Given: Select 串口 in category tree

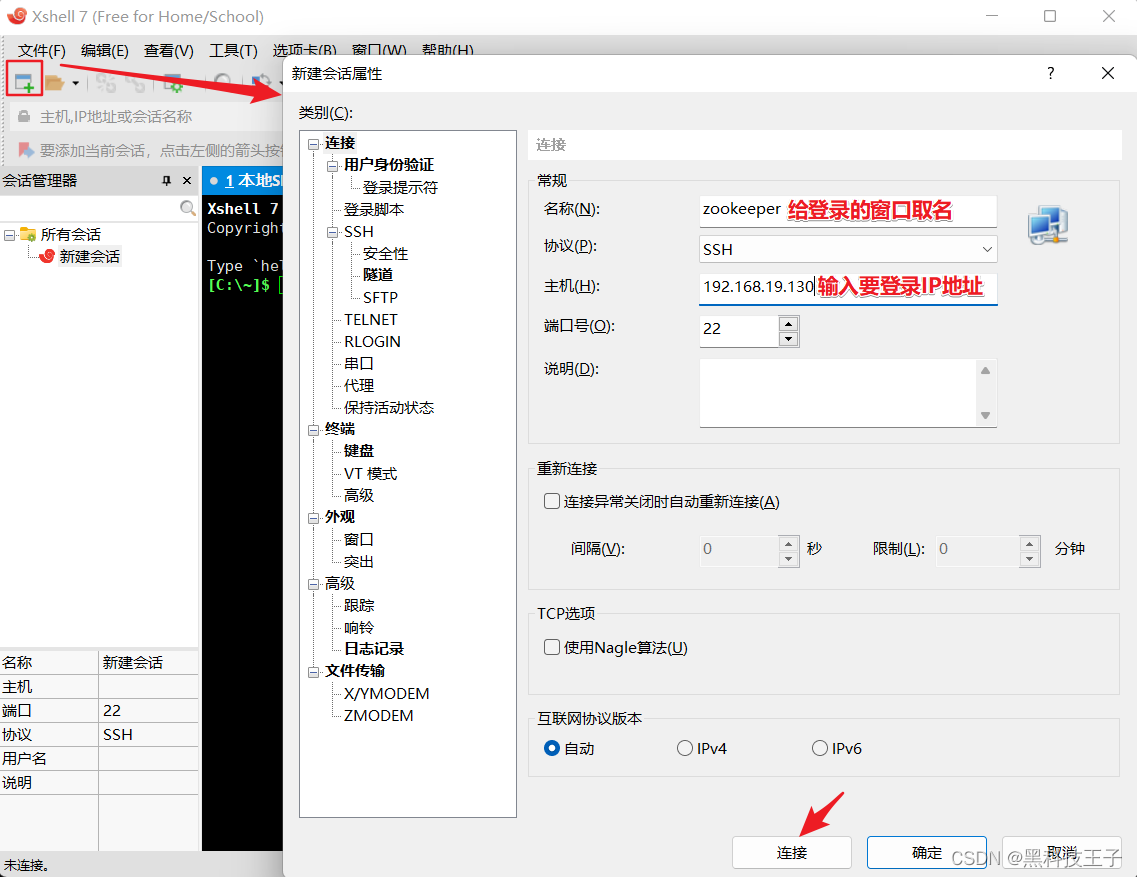Looking at the screenshot, I should click(359, 363).
